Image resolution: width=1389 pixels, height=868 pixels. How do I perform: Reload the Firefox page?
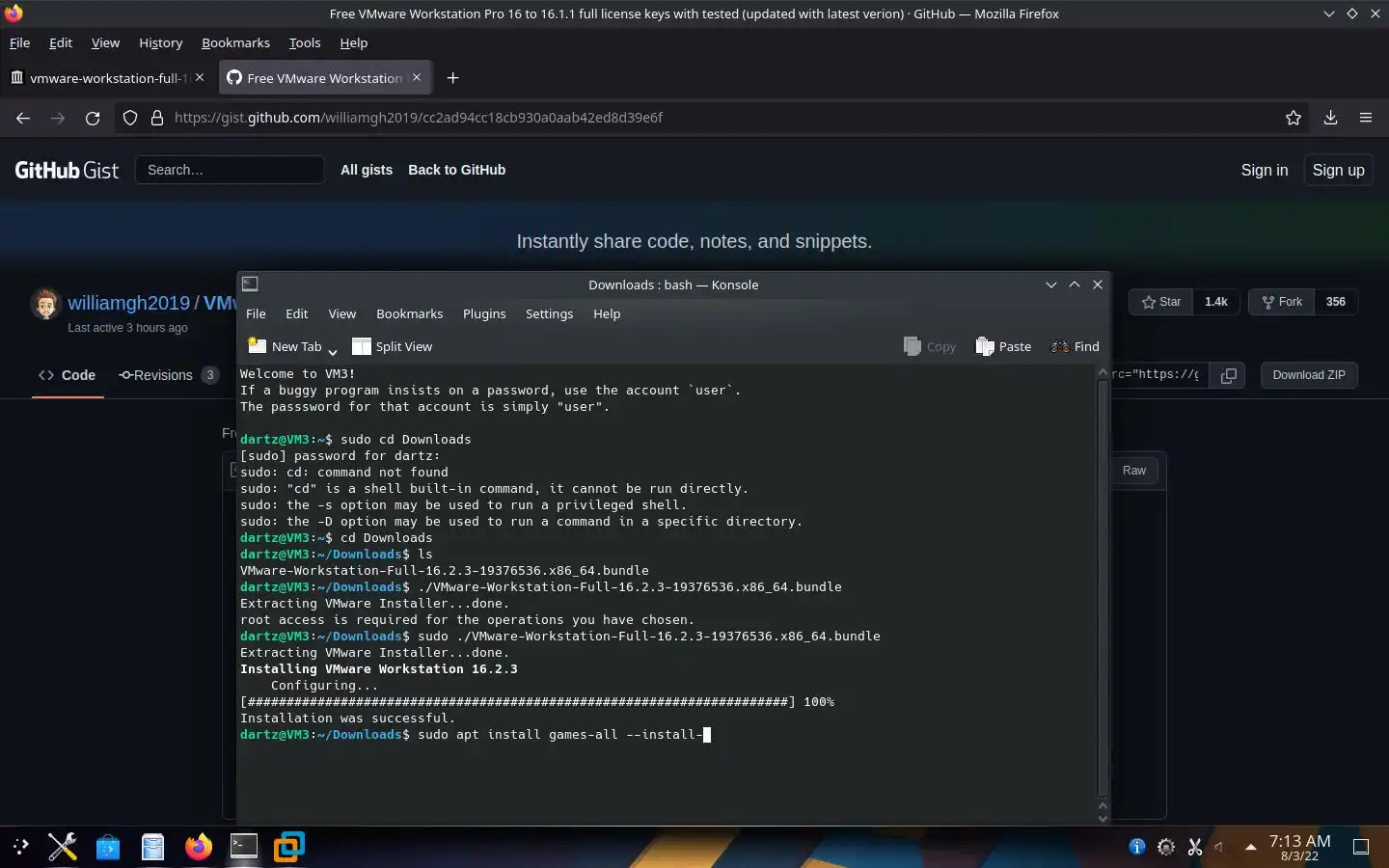click(93, 118)
